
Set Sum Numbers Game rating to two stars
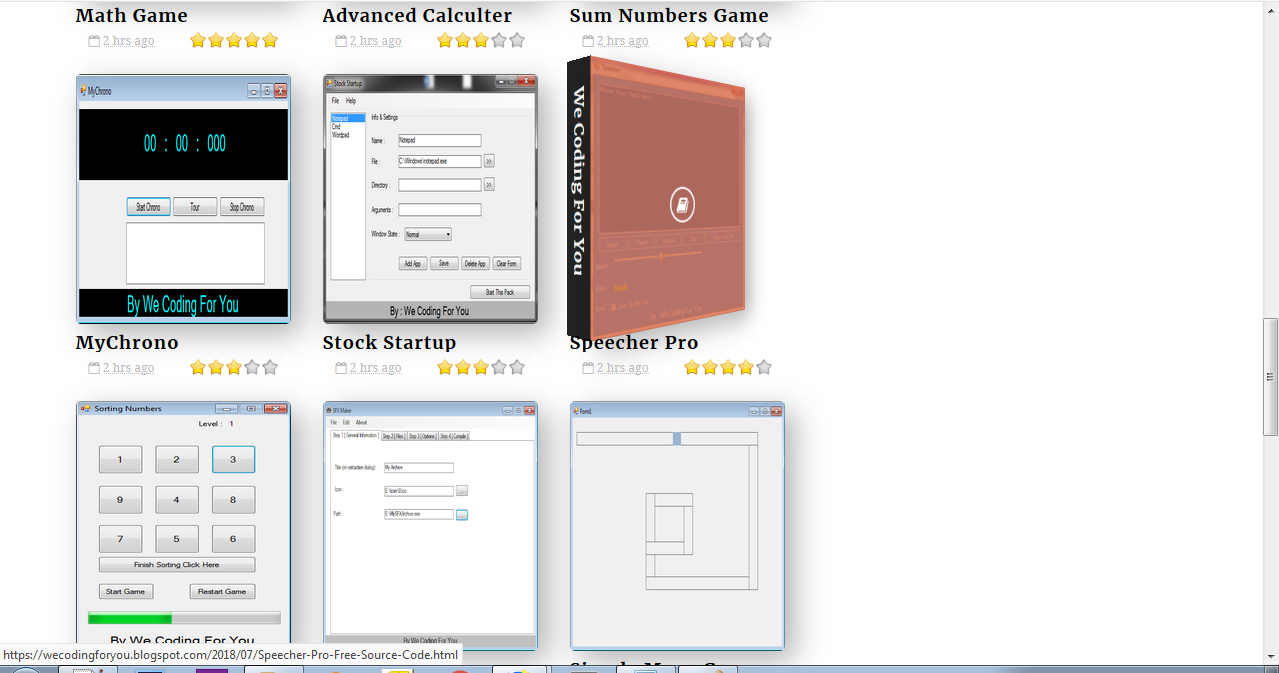click(x=710, y=41)
